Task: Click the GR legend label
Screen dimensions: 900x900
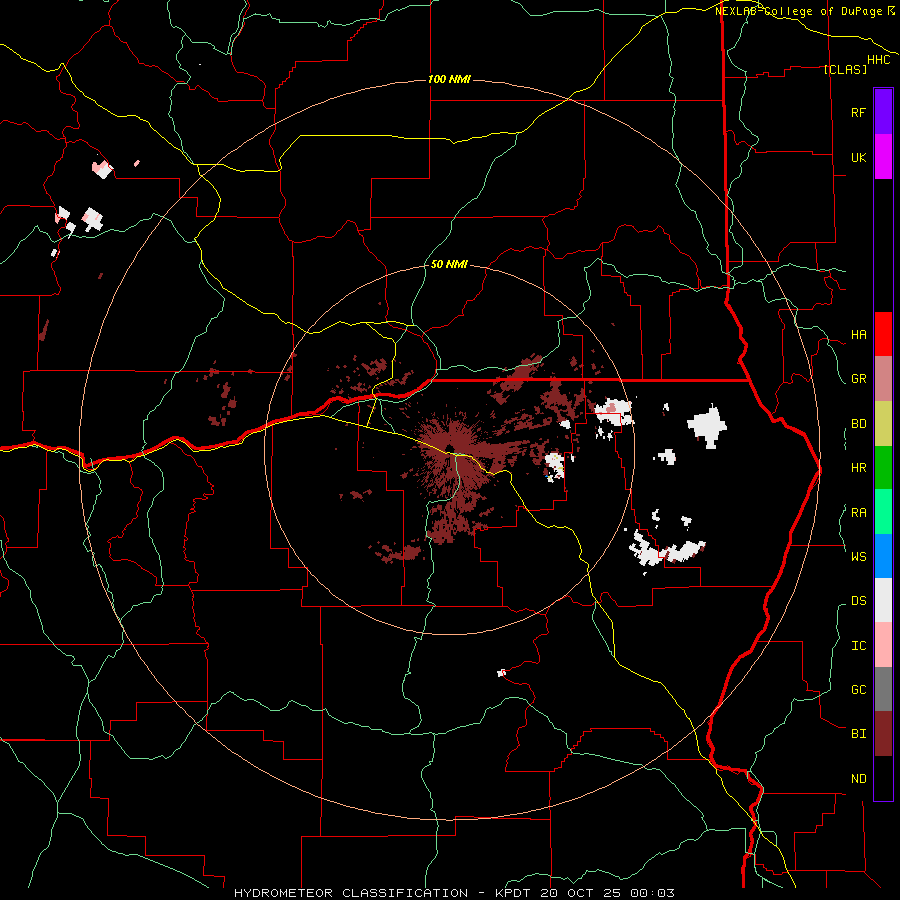Action: tap(858, 379)
